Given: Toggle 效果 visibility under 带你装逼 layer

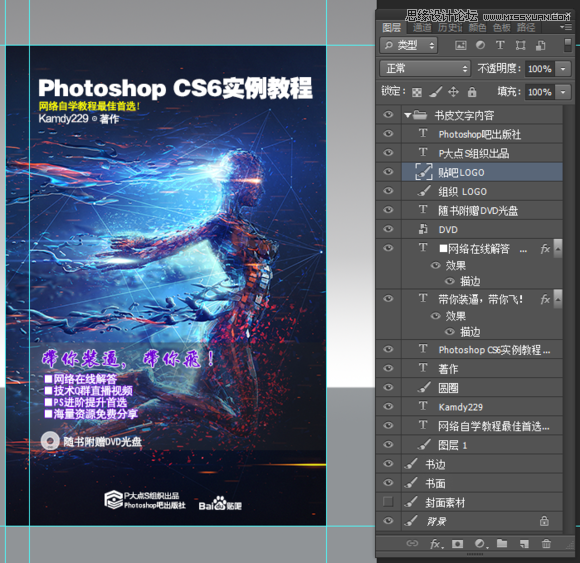Looking at the screenshot, I should point(436,316).
